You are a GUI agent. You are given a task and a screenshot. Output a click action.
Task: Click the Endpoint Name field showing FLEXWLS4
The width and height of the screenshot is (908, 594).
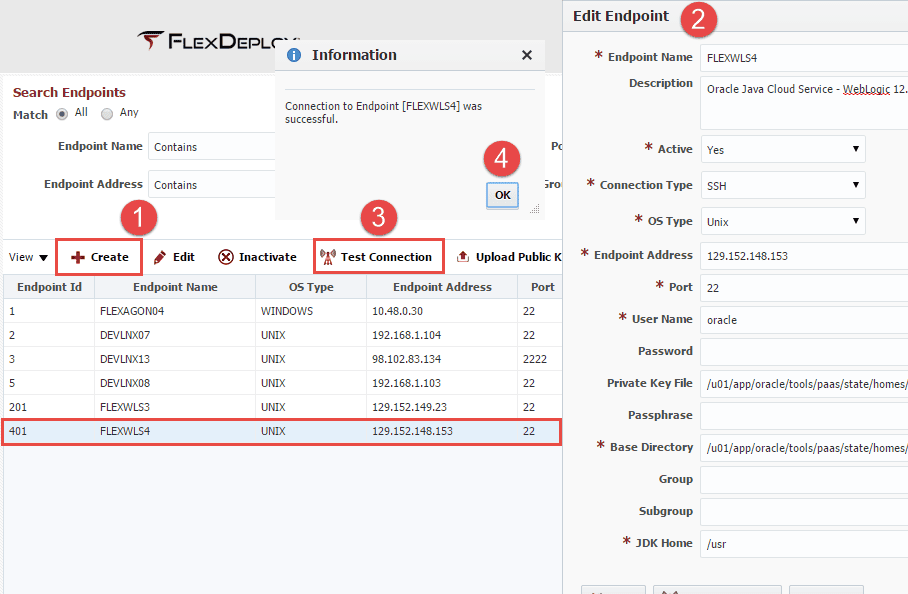click(804, 58)
